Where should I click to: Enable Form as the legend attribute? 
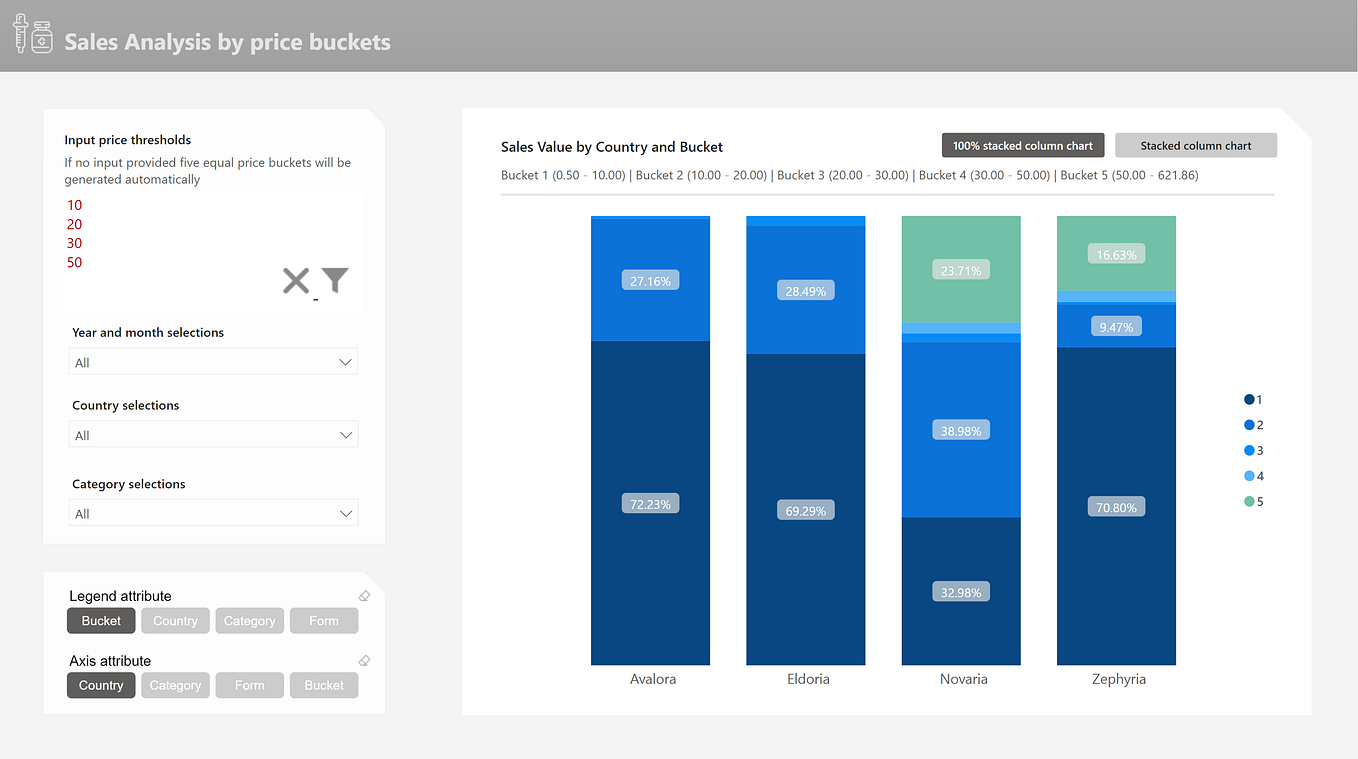(324, 620)
